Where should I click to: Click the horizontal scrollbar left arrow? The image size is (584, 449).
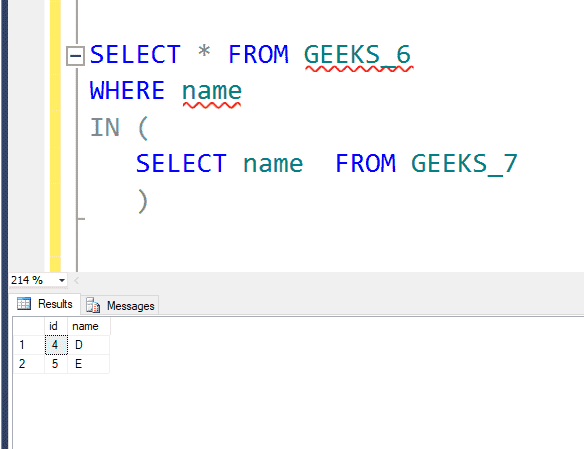[76, 280]
